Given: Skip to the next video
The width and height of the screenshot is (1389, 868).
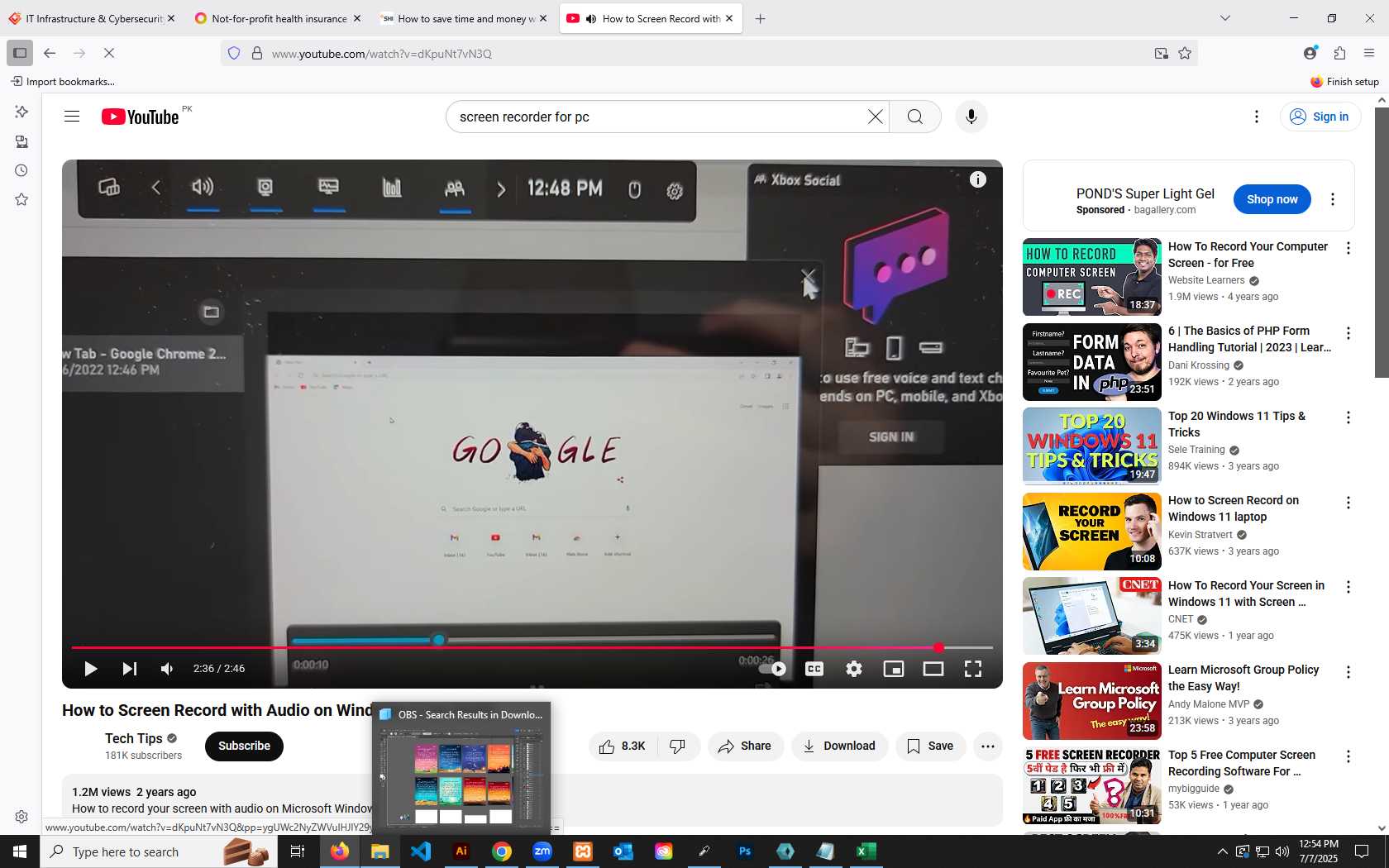Looking at the screenshot, I should point(129,669).
